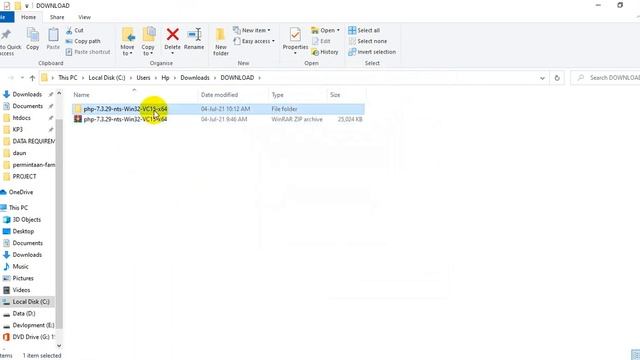Open the Move to command

(127, 41)
